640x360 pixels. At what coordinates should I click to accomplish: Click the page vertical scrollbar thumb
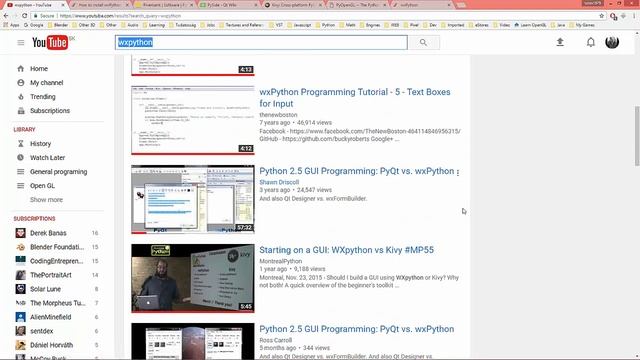coord(637,136)
